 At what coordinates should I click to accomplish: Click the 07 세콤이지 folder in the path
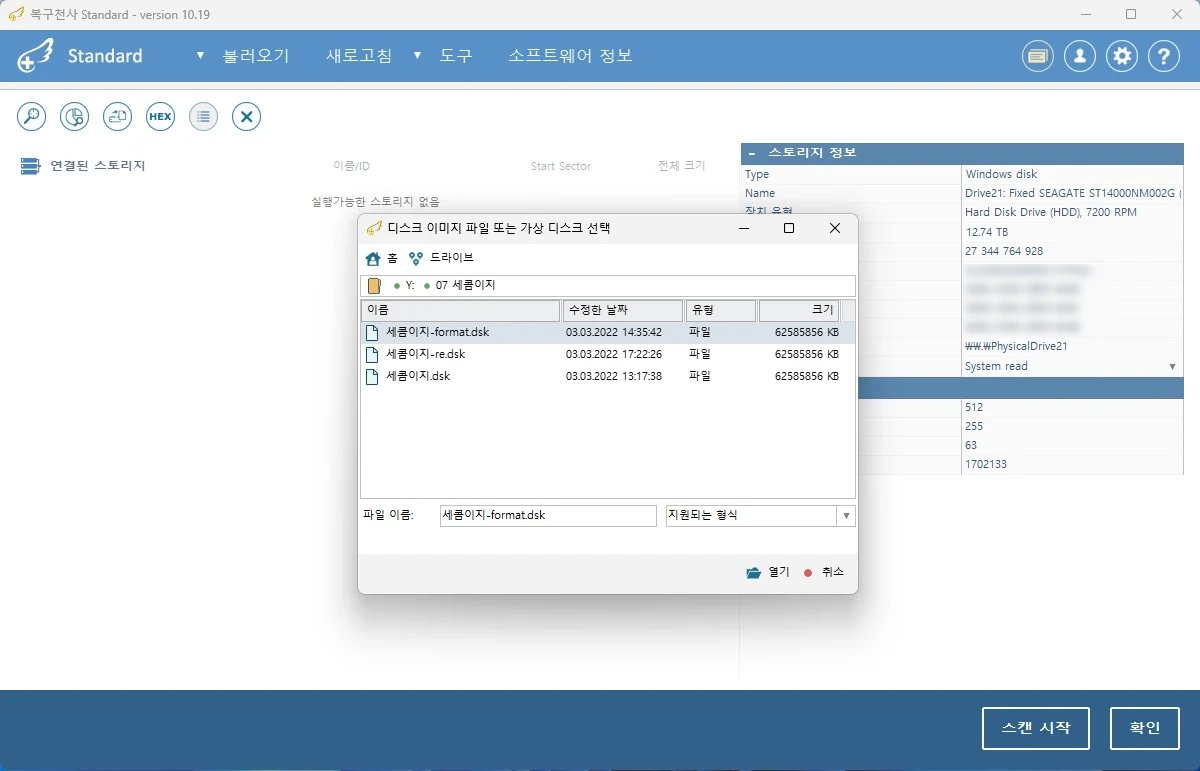465,285
